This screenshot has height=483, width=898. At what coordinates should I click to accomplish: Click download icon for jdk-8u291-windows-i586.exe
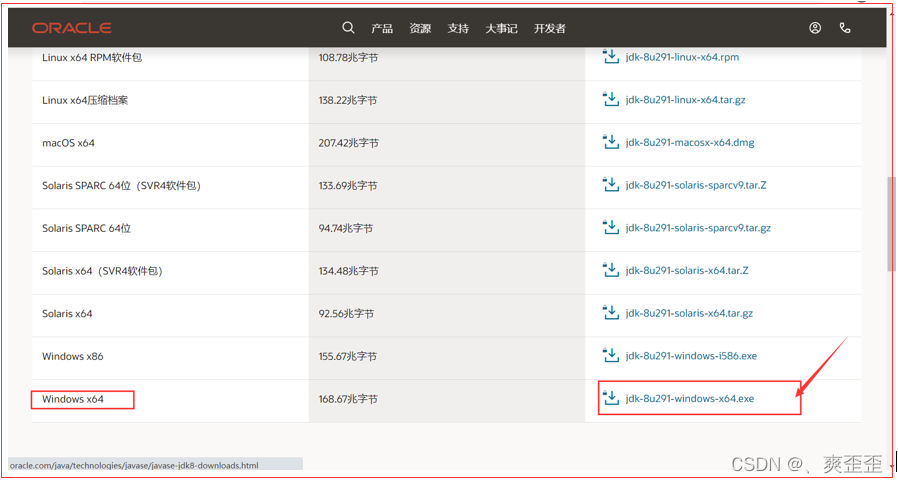[x=611, y=355]
